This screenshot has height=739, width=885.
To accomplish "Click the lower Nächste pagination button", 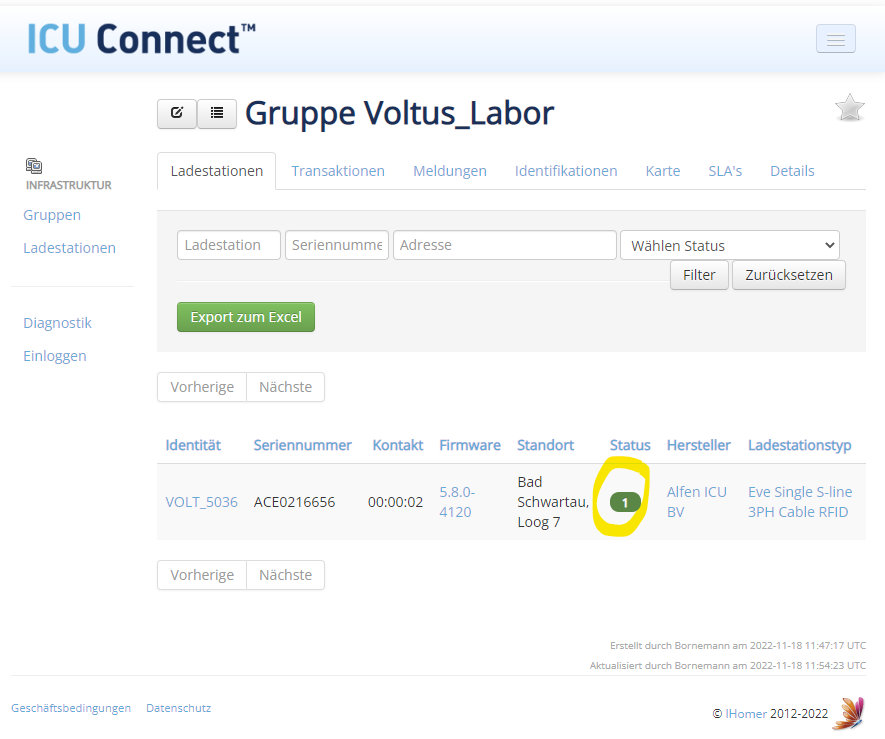I will (x=286, y=575).
